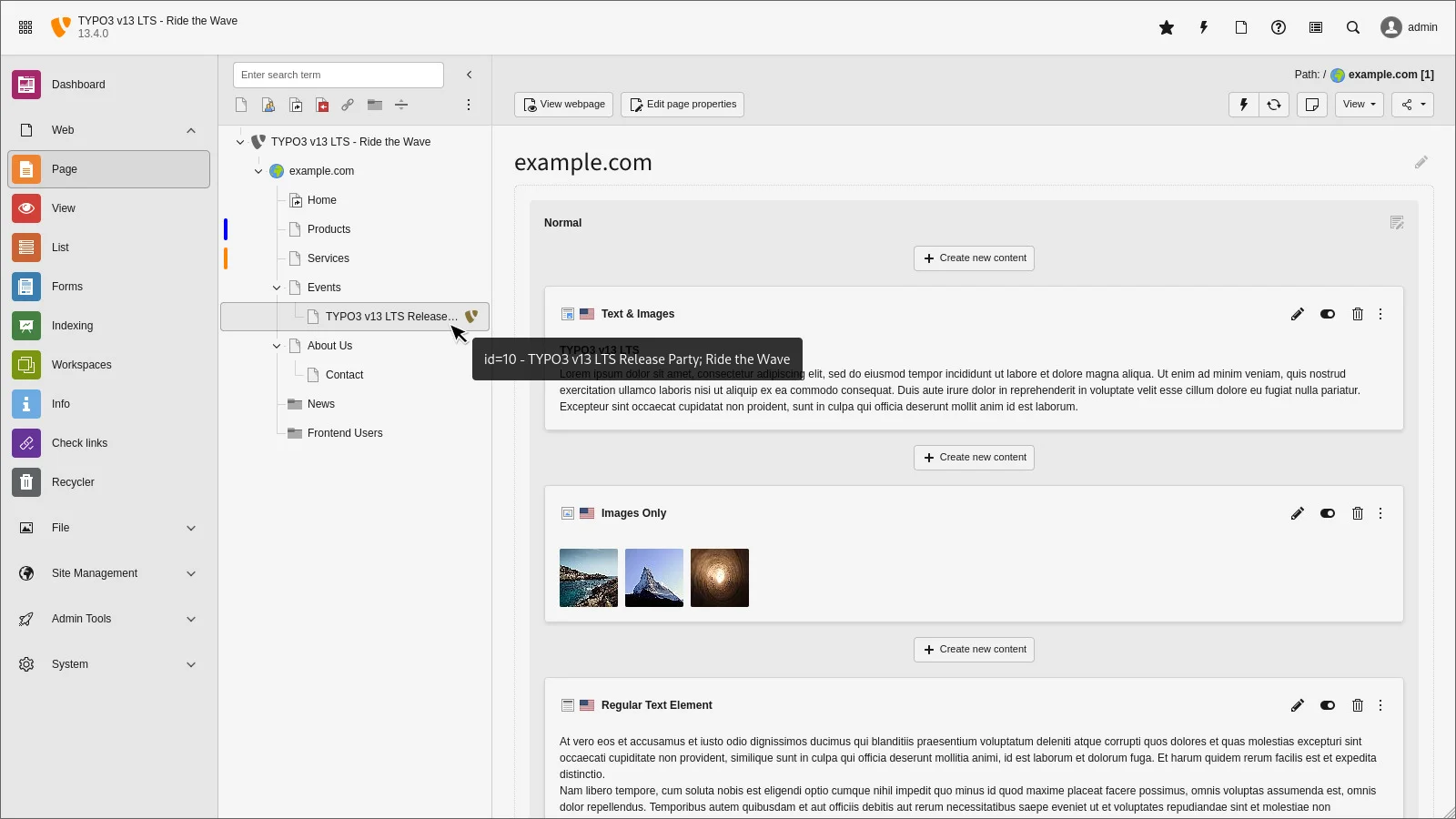Disable the Text & Images content element
This screenshot has width=1456, height=819.
(1327, 314)
